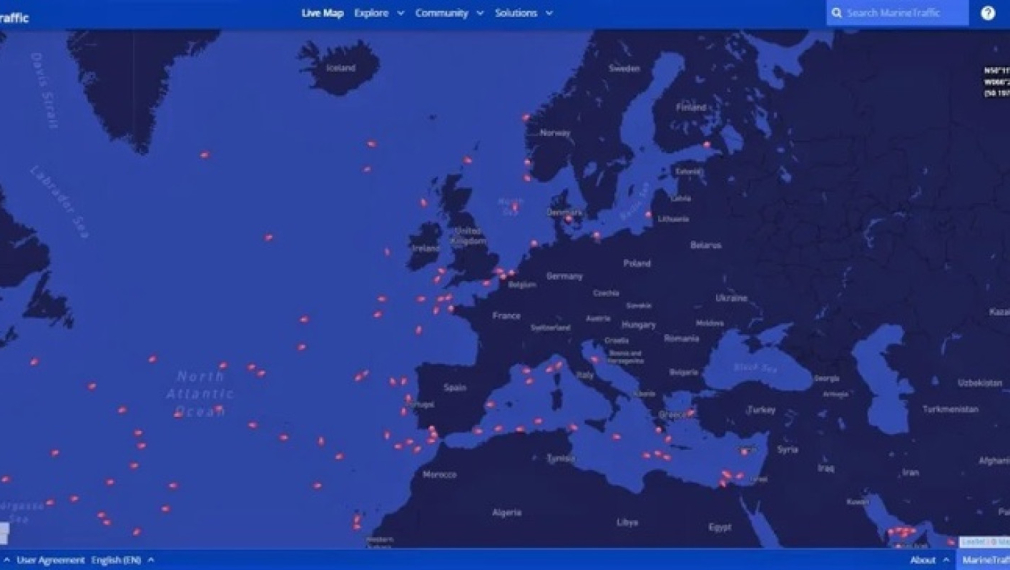Click the MarineTraffic button in bottom-right footer
Image resolution: width=1010 pixels, height=570 pixels.
(x=985, y=560)
